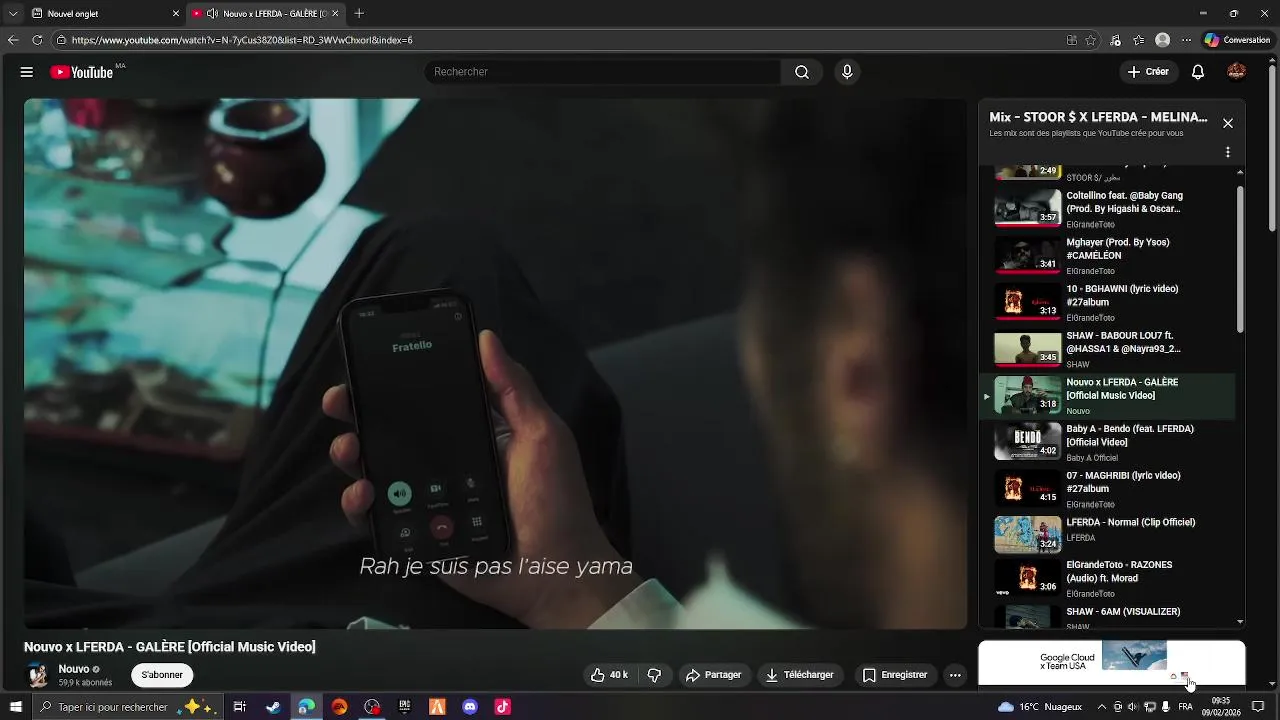Click the video player area
The width and height of the screenshot is (1280, 720).
point(496,363)
